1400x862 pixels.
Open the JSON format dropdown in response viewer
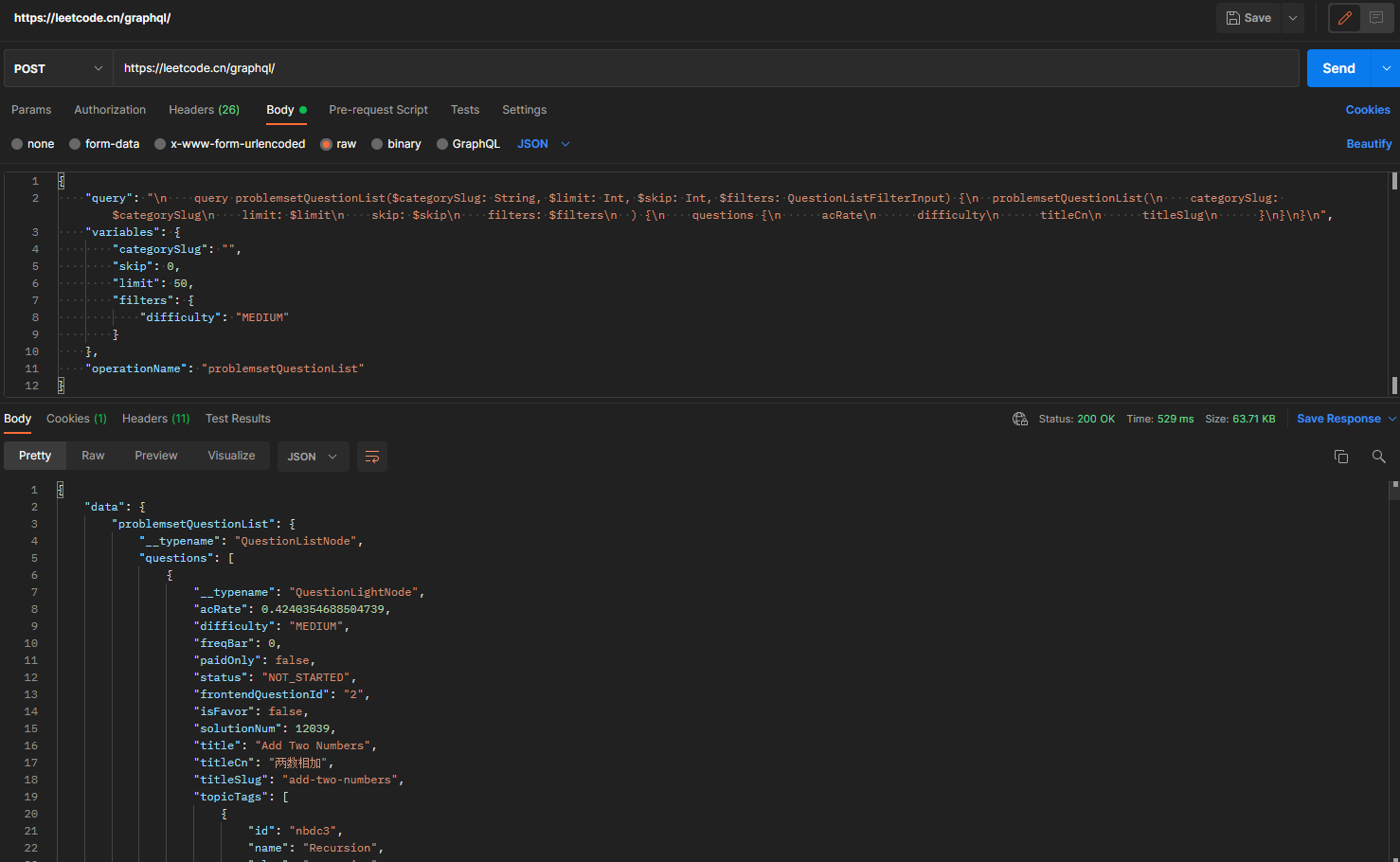[313, 456]
